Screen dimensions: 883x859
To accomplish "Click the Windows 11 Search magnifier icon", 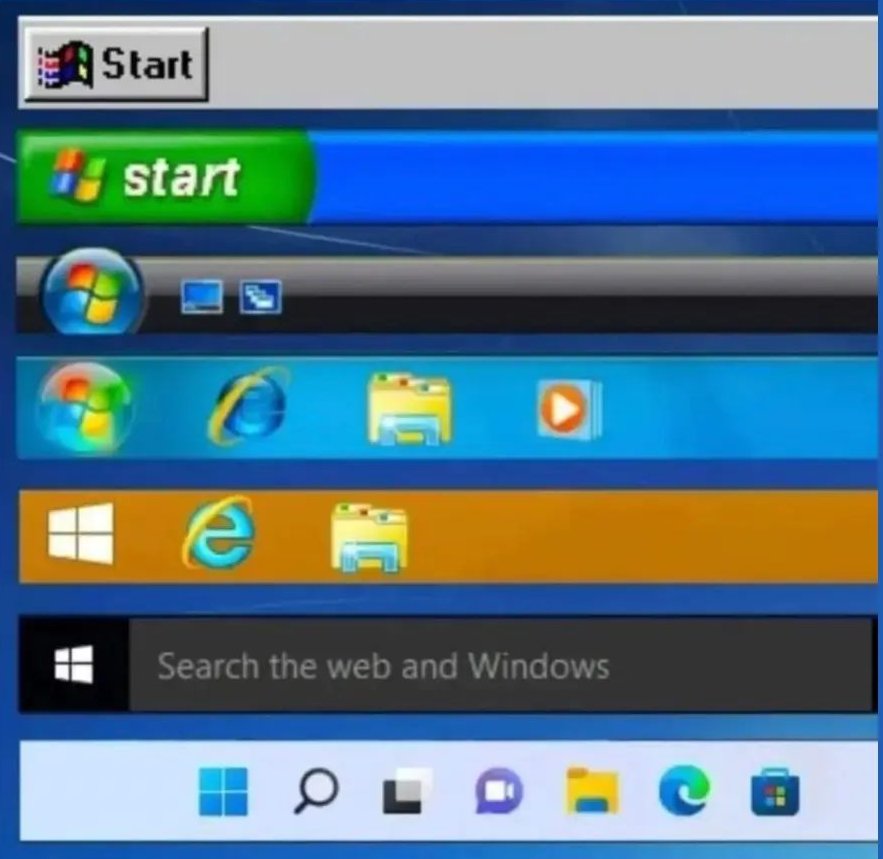I will tap(316, 791).
